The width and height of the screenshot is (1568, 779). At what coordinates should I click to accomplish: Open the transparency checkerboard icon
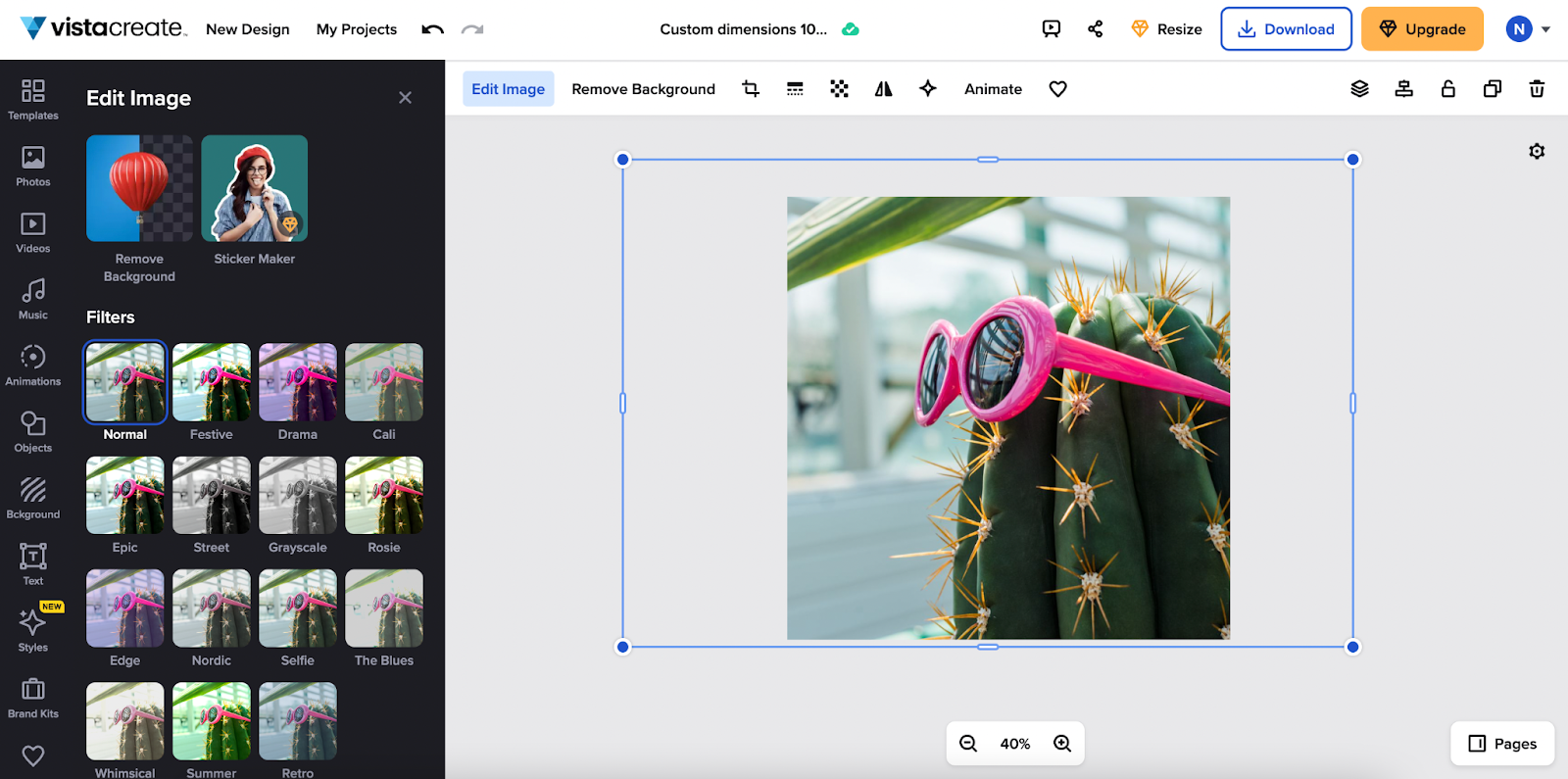[x=839, y=89]
